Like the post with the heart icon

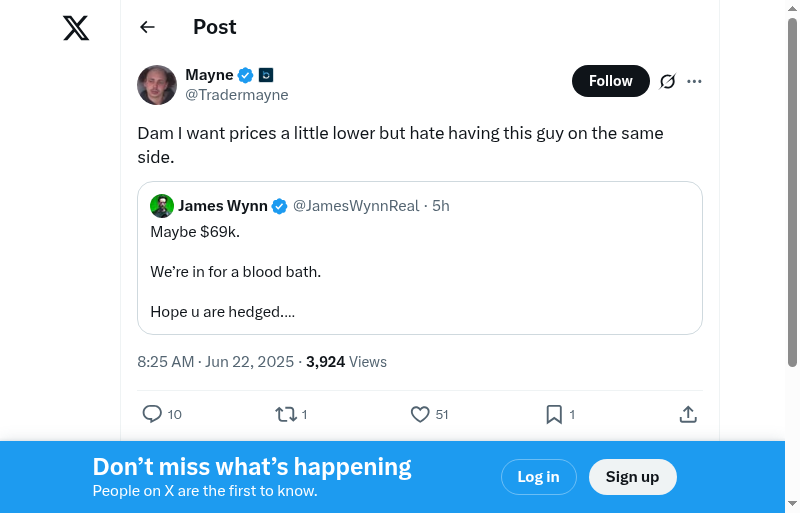pos(420,414)
